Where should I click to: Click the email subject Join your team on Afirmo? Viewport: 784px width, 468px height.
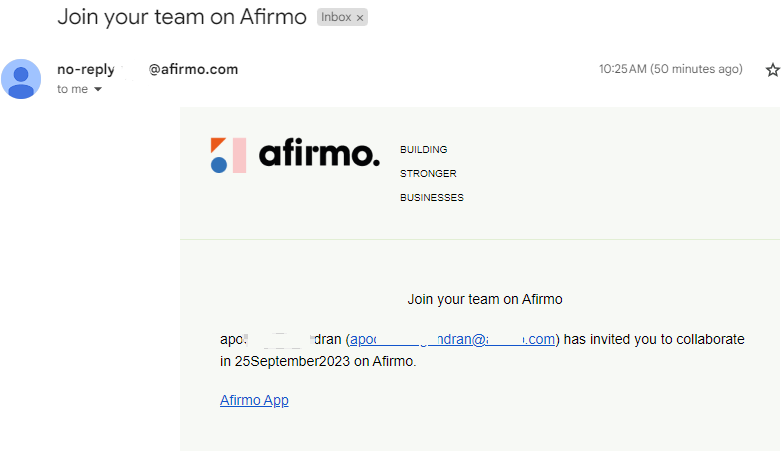[182, 17]
